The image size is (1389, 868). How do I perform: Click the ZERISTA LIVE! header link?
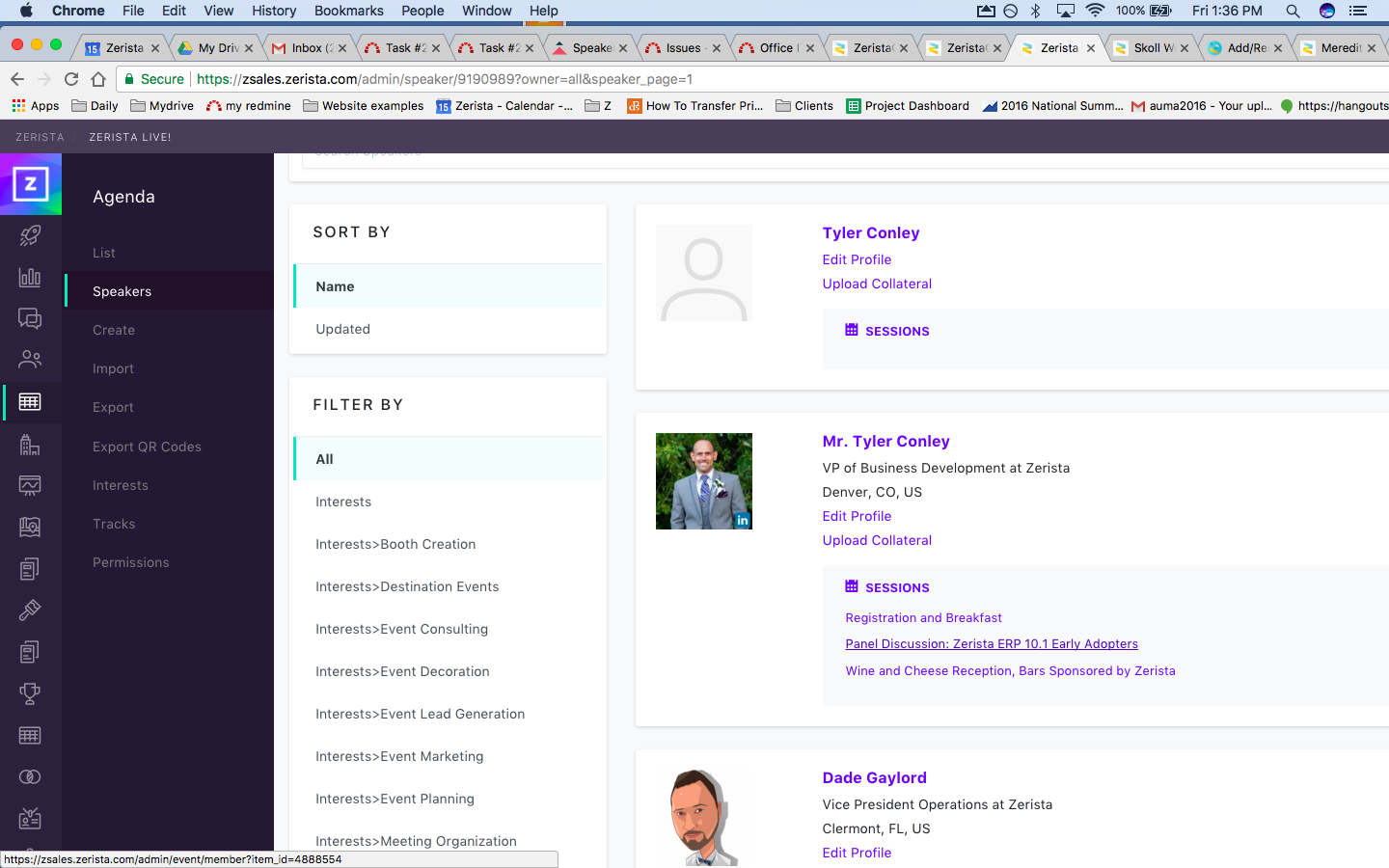(x=130, y=137)
